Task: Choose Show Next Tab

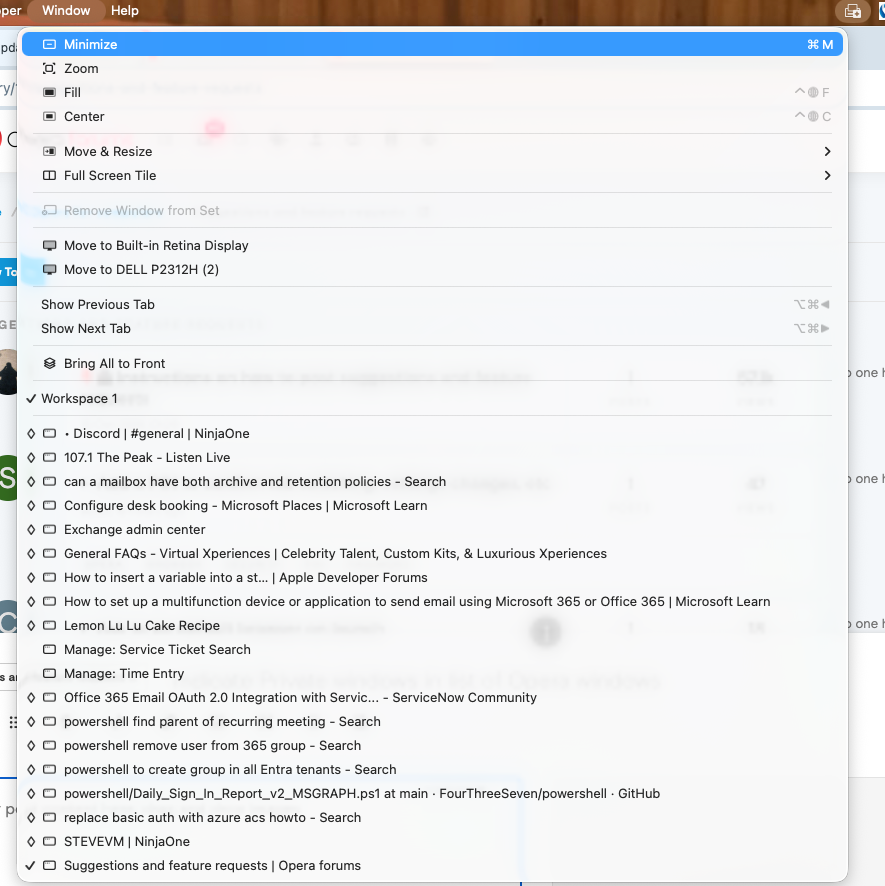Action: tap(432, 328)
